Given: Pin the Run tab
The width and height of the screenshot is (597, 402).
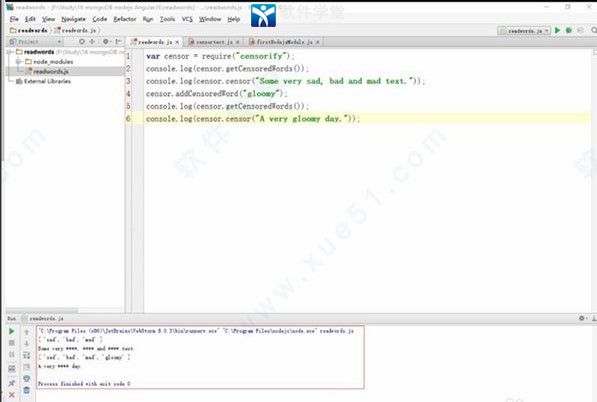Looking at the screenshot, I should (x=11, y=383).
